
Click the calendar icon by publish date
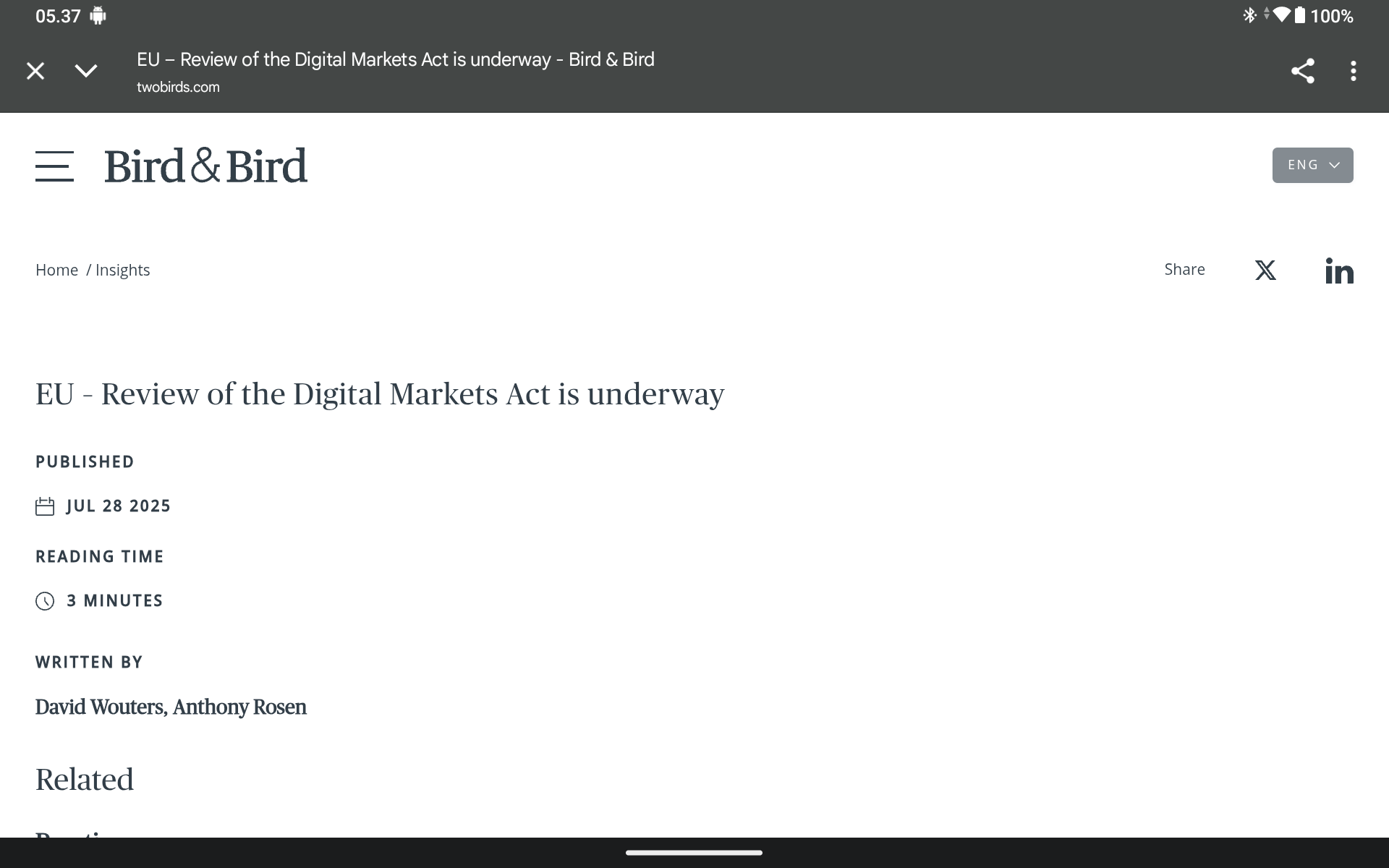point(45,506)
